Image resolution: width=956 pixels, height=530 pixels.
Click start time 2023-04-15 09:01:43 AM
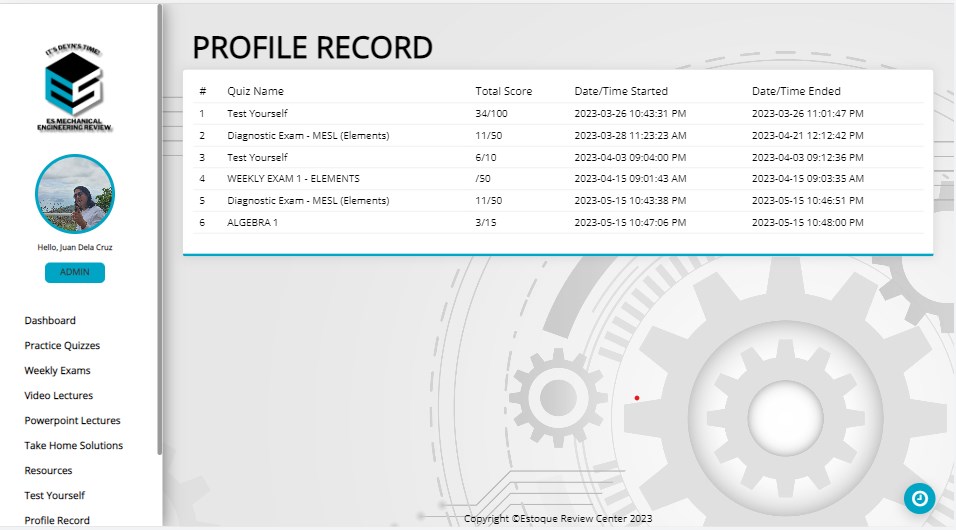[630, 179]
